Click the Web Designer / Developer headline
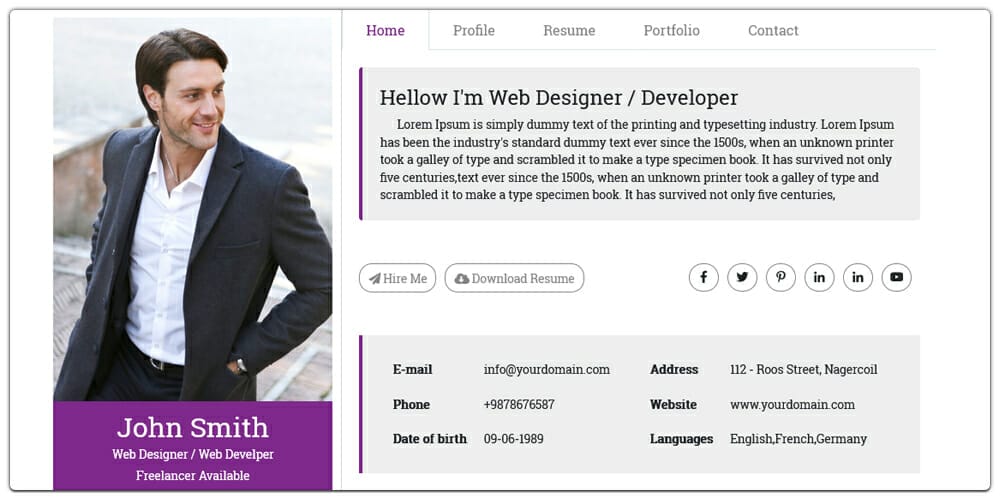The height and width of the screenshot is (500, 1000). tap(558, 97)
